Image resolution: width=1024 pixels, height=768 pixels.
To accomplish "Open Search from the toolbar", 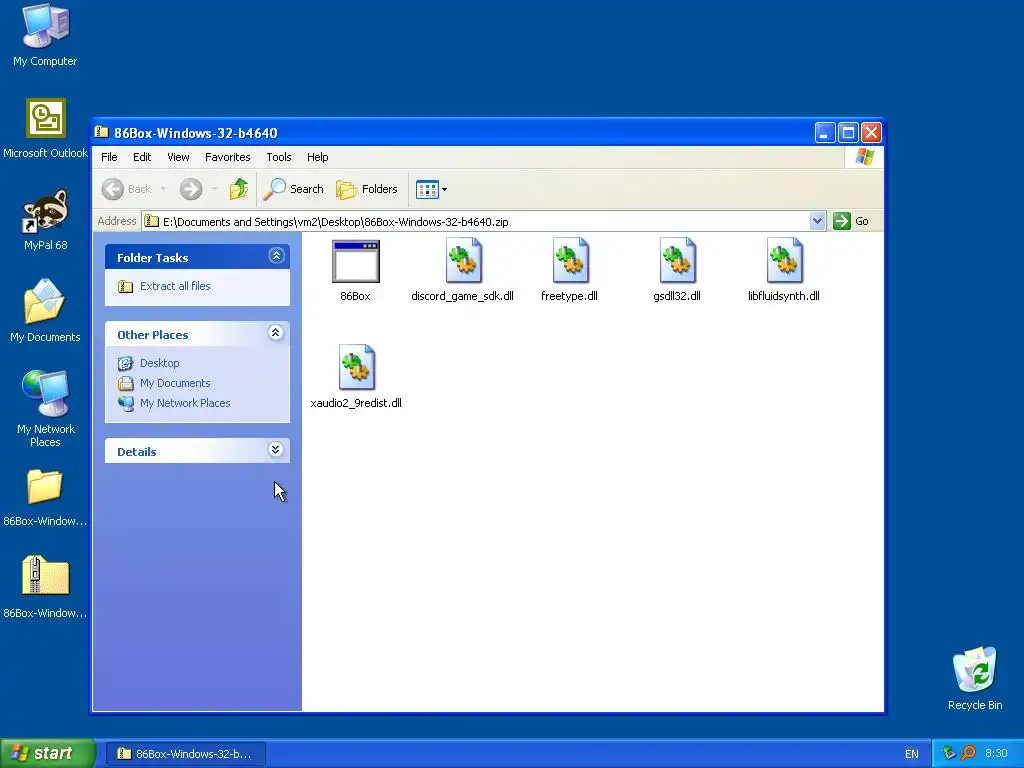I will pyautogui.click(x=293, y=189).
